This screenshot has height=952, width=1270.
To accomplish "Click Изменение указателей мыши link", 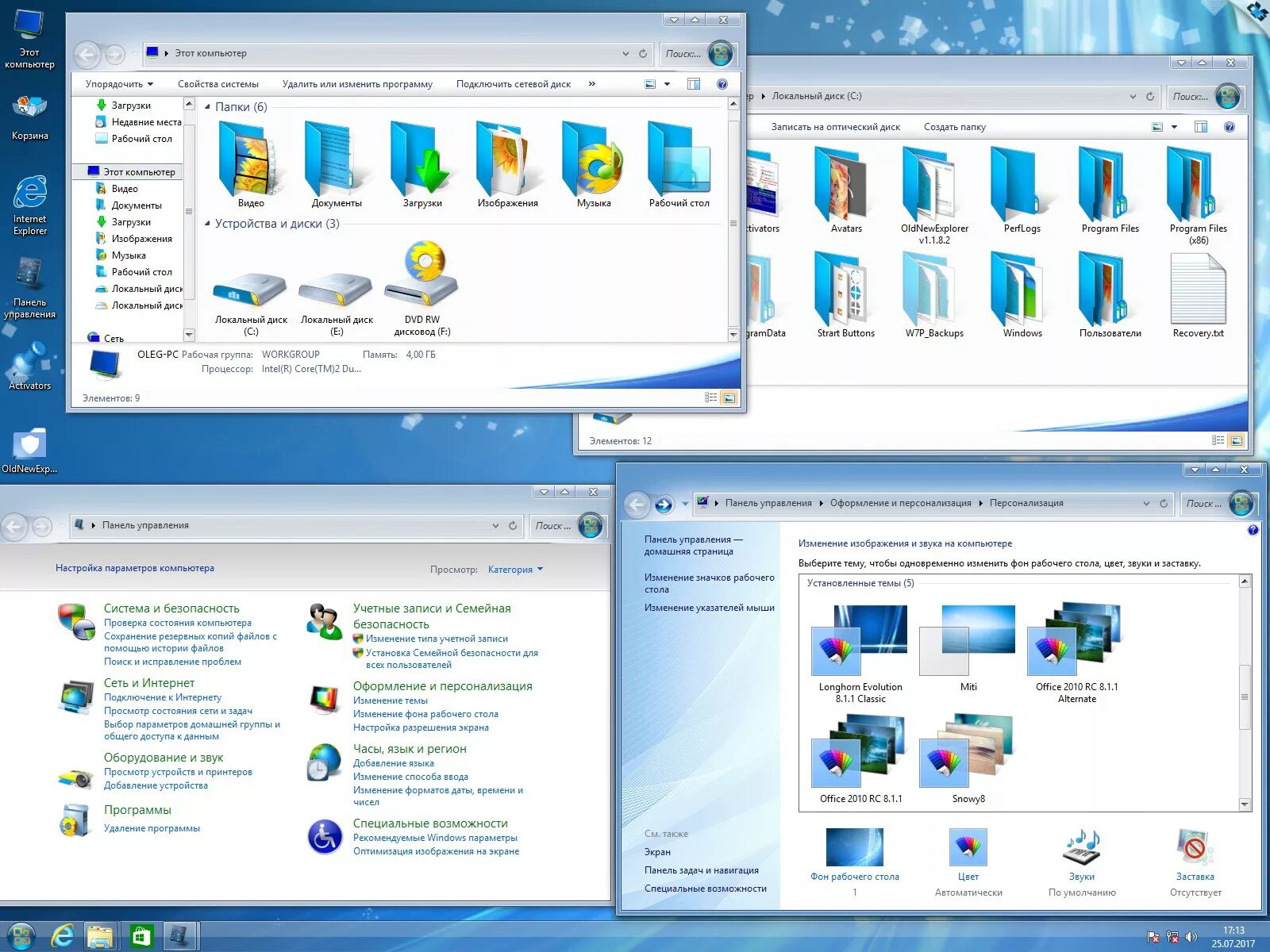I will coord(710,608).
